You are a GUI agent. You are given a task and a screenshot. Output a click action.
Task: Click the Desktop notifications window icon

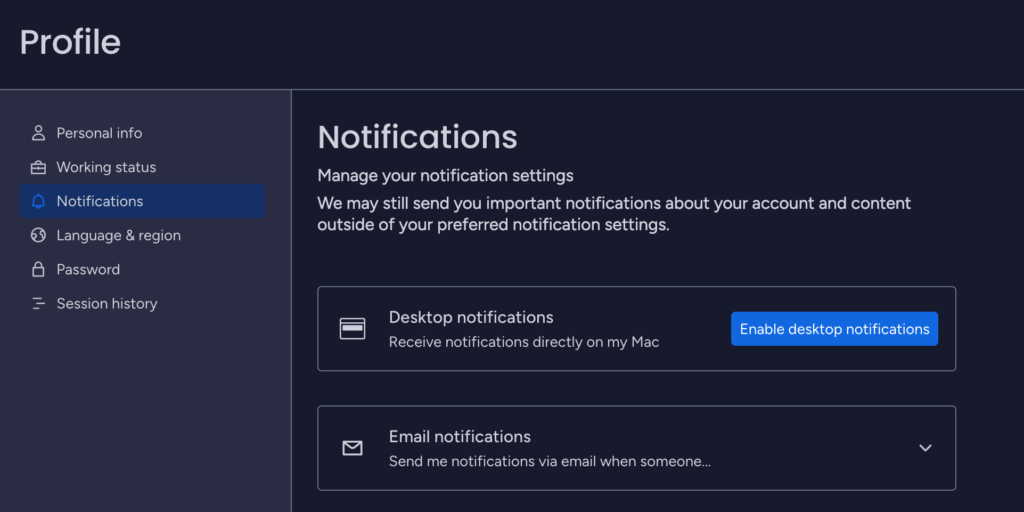click(353, 328)
